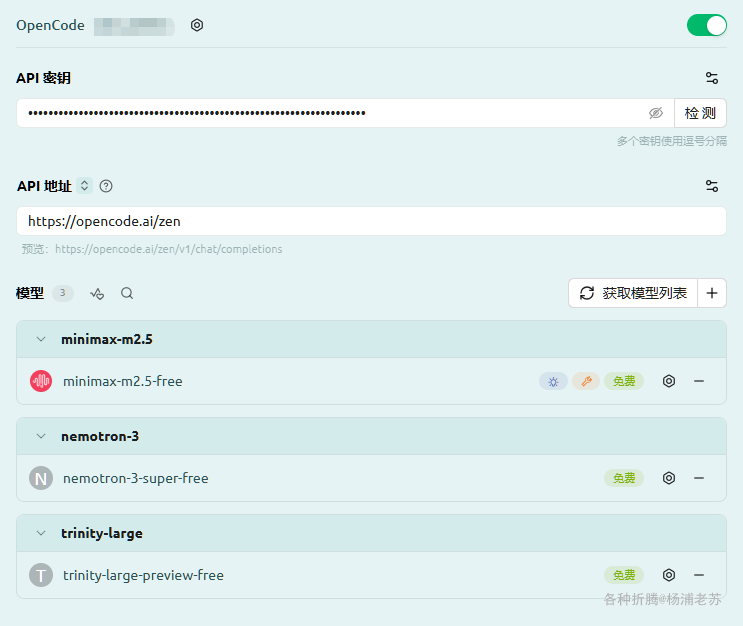
Task: Click 免费 tag on nemotron-3-super-free
Action: tap(624, 478)
